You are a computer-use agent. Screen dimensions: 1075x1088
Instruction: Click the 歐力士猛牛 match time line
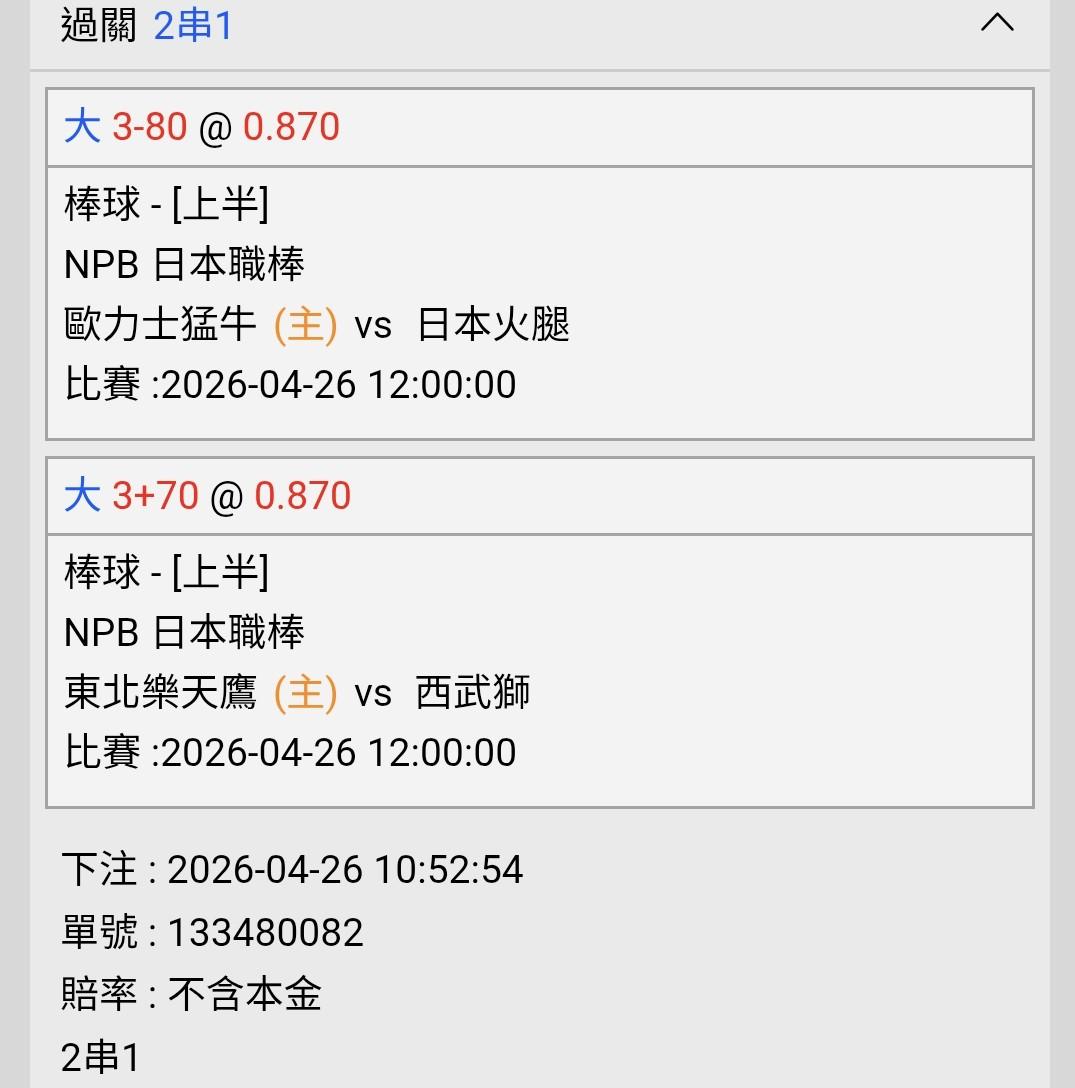pos(290,385)
